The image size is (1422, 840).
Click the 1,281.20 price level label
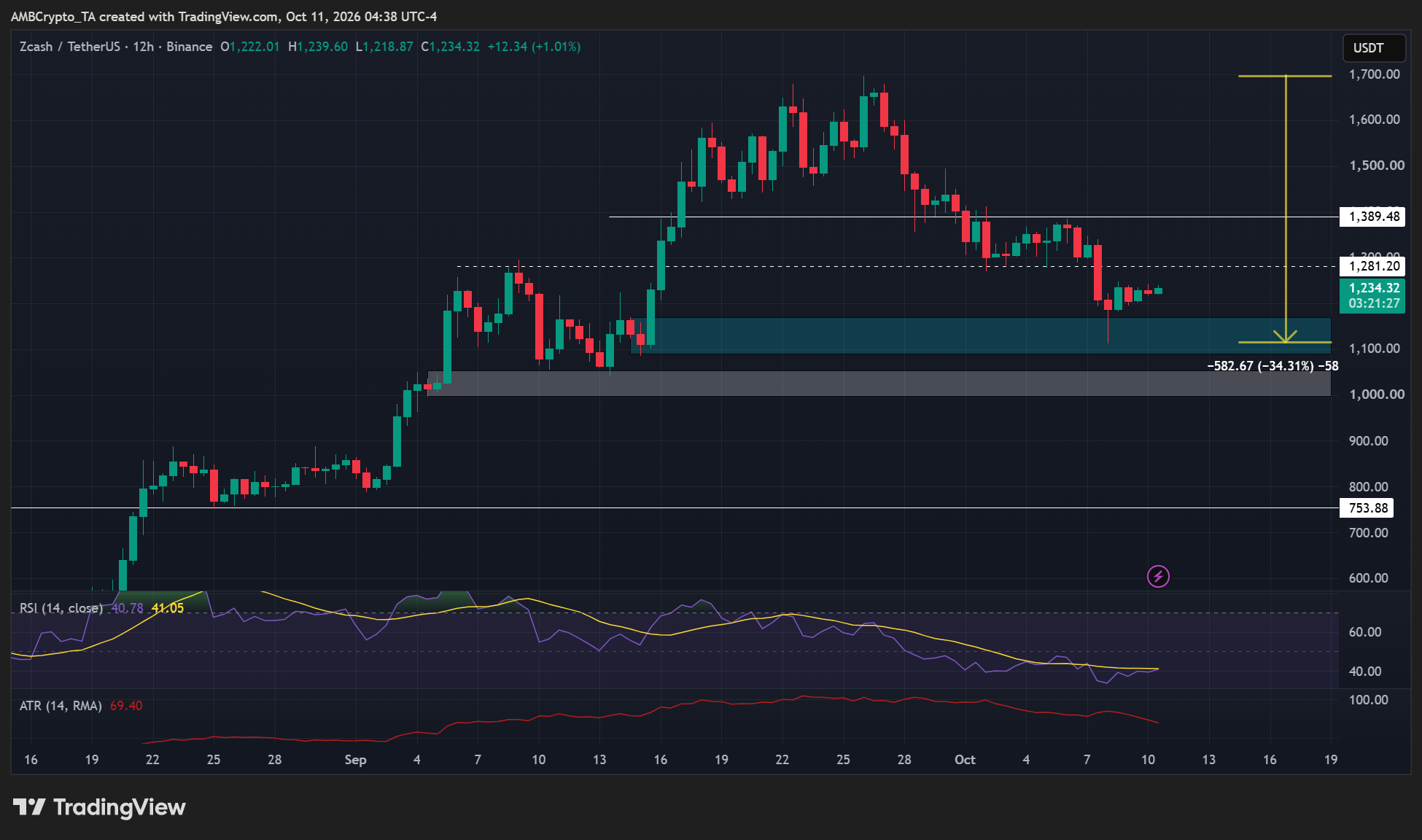pos(1372,266)
